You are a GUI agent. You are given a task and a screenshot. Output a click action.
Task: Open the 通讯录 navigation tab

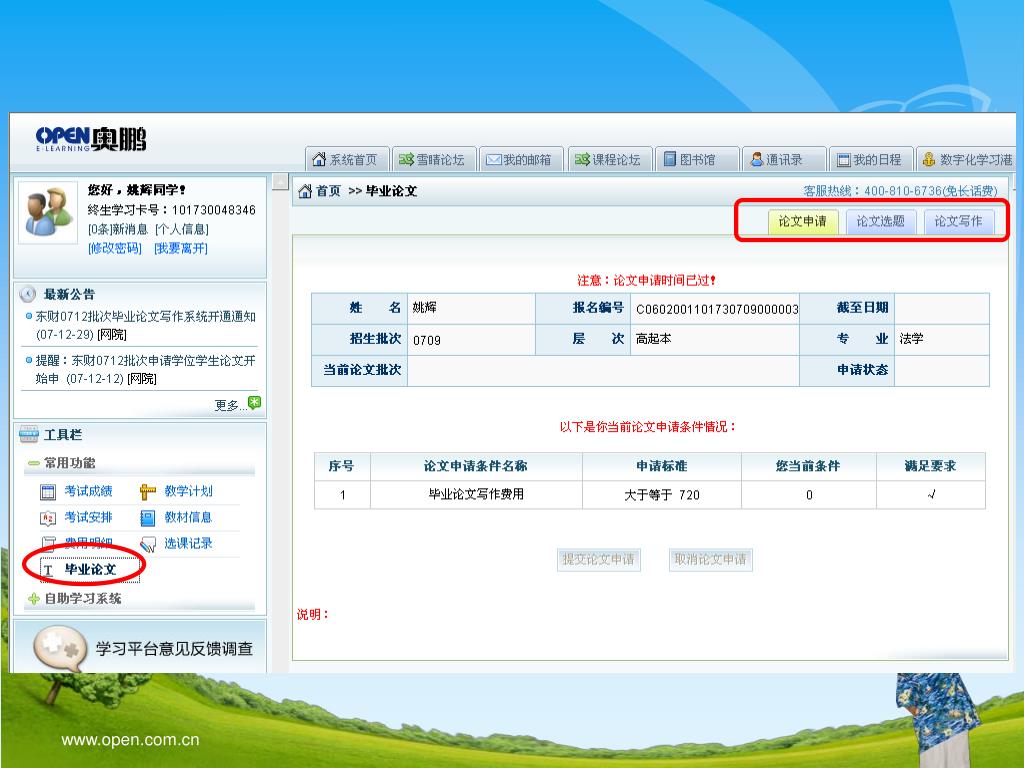[x=784, y=159]
